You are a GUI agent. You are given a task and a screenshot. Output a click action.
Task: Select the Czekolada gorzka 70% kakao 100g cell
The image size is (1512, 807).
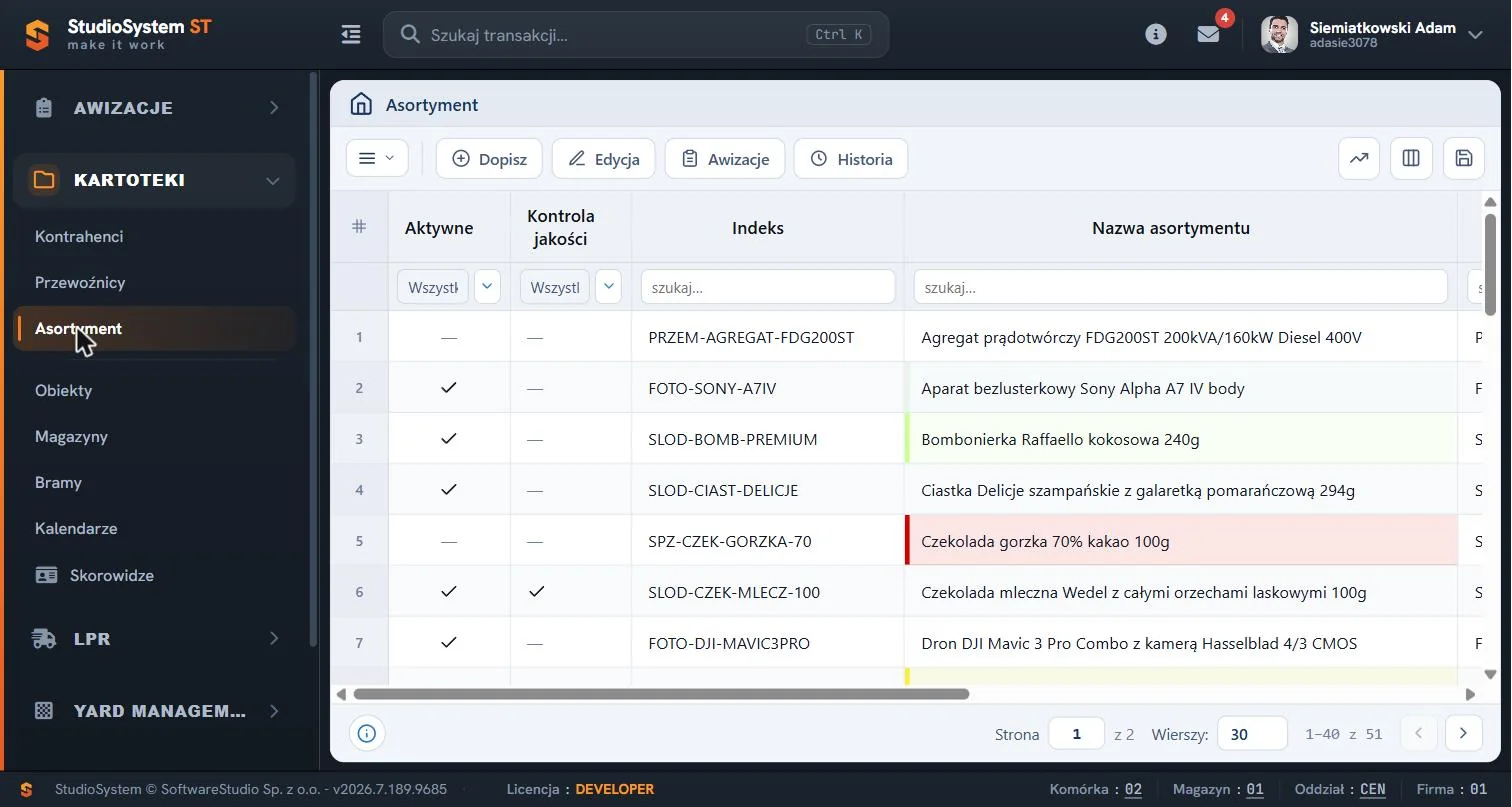pyautogui.click(x=1181, y=542)
